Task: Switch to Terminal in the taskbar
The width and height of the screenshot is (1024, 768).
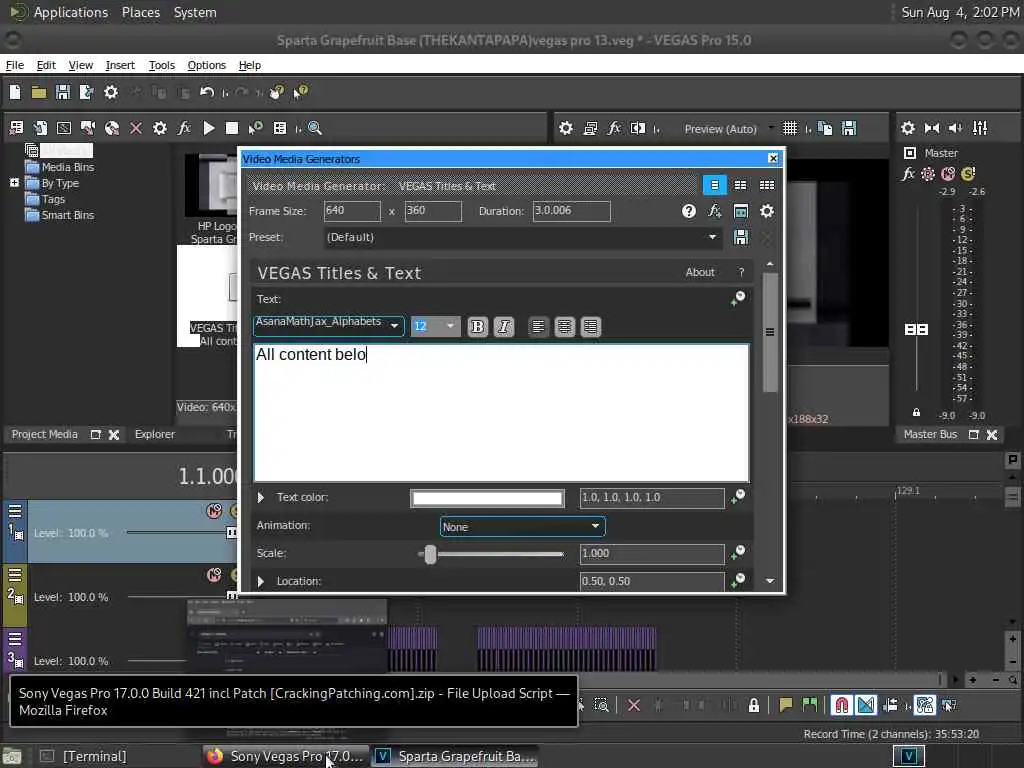Action: pos(95,756)
